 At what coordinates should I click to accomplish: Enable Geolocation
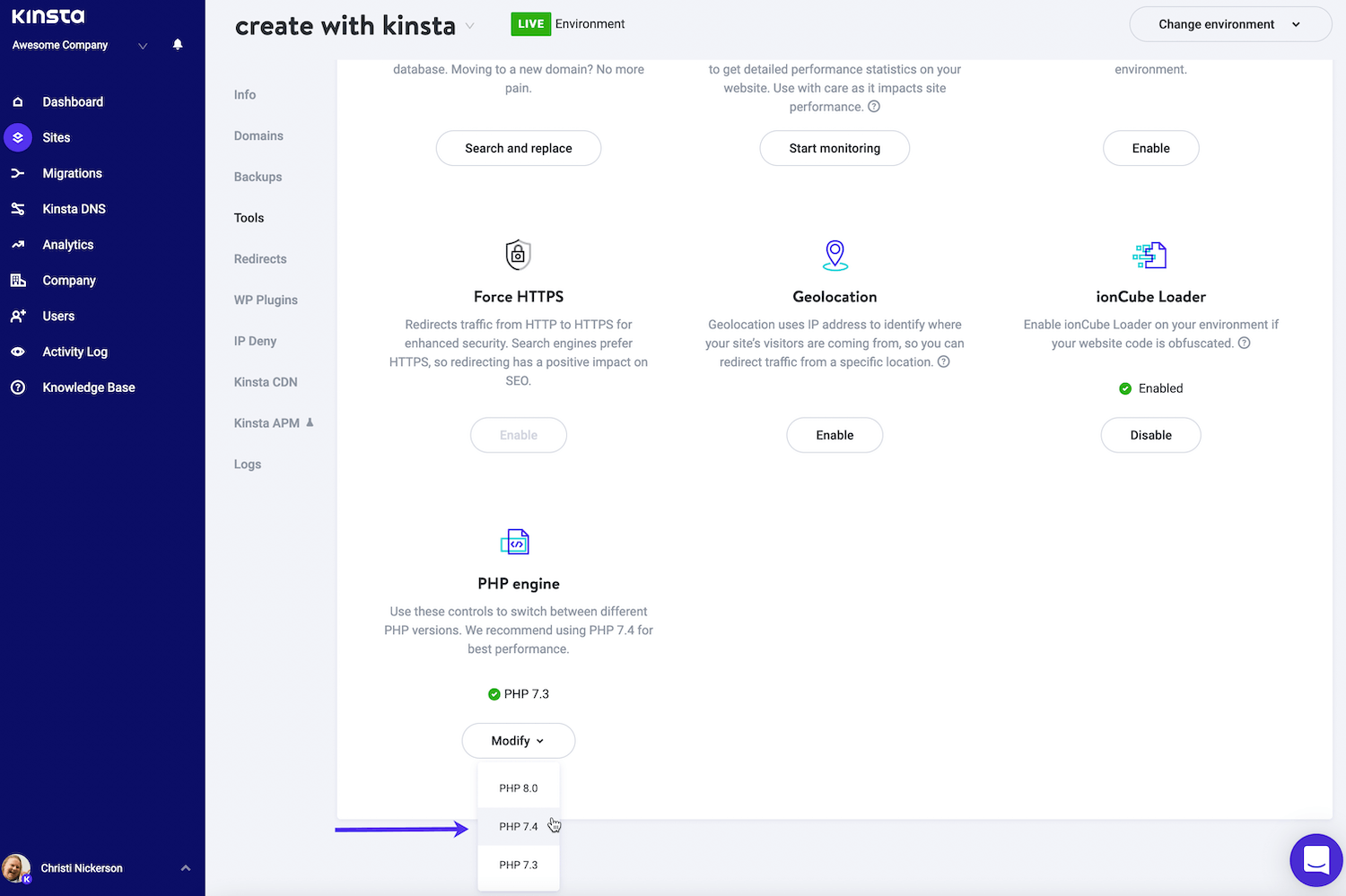(x=835, y=435)
